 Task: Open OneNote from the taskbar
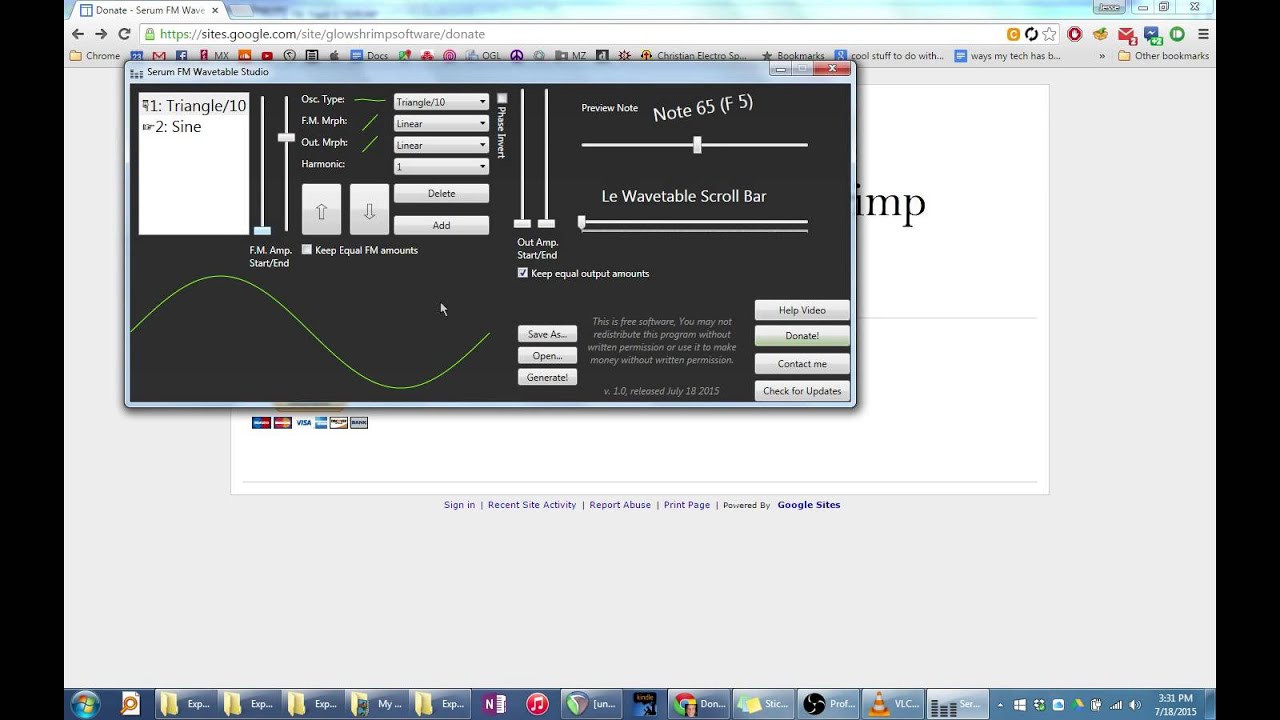[494, 704]
